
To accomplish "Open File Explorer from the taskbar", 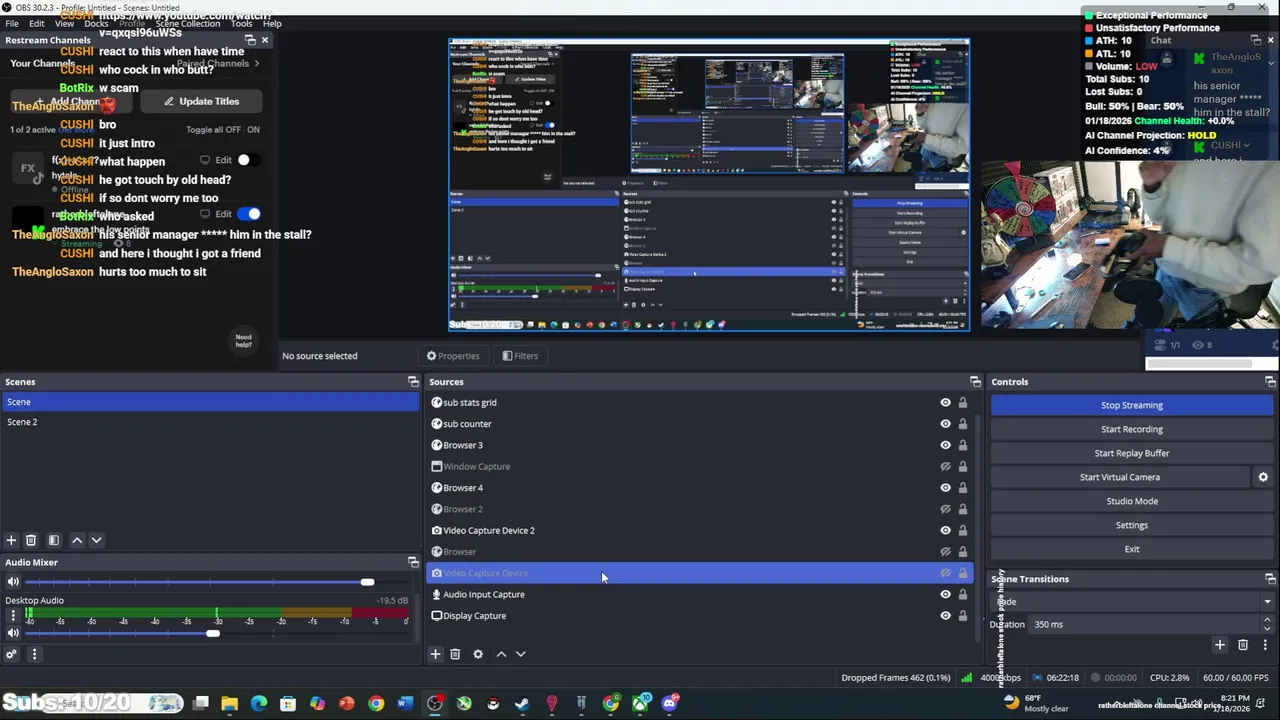I will click(x=229, y=704).
